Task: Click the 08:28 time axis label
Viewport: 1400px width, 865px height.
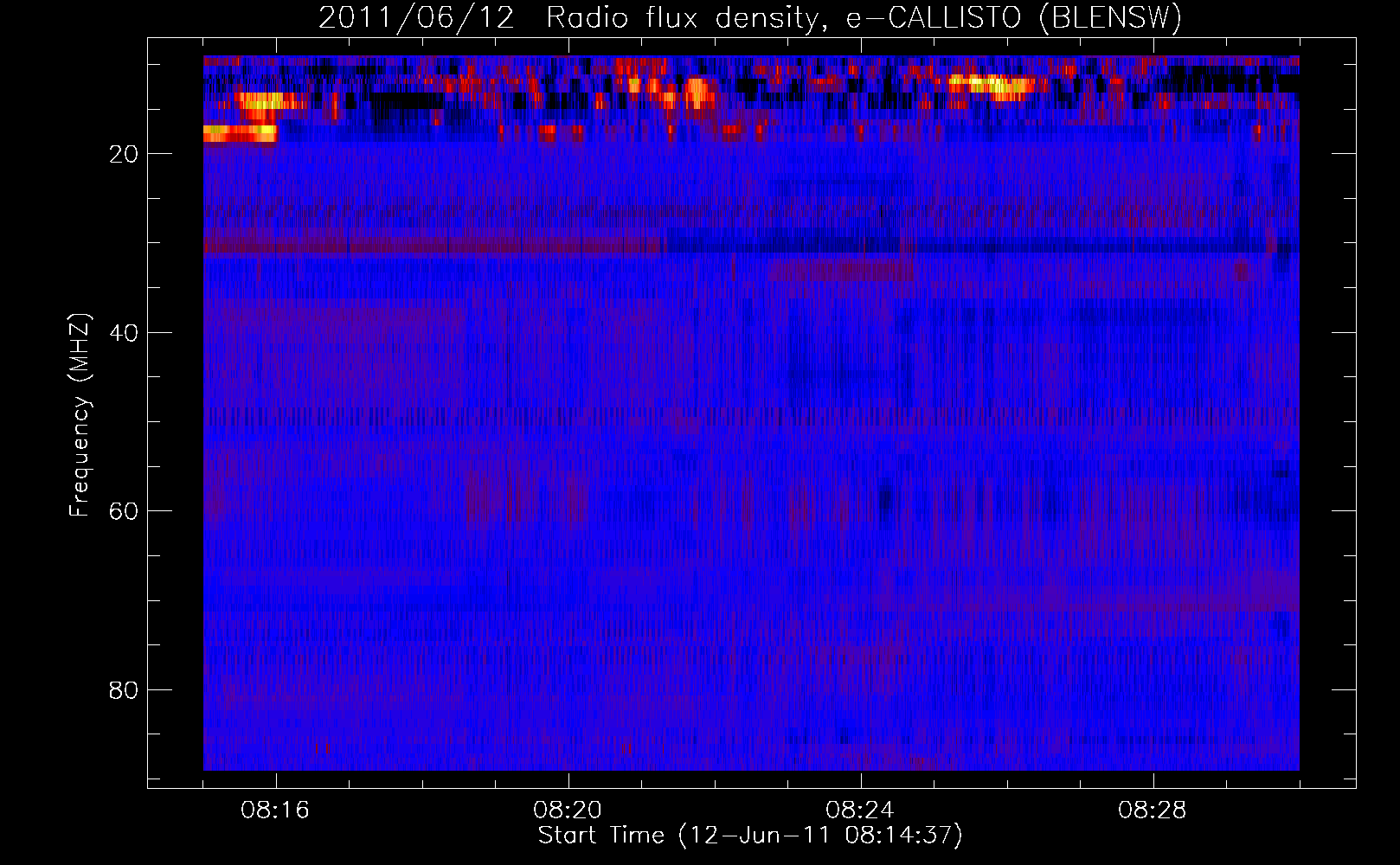Action: tap(1153, 810)
